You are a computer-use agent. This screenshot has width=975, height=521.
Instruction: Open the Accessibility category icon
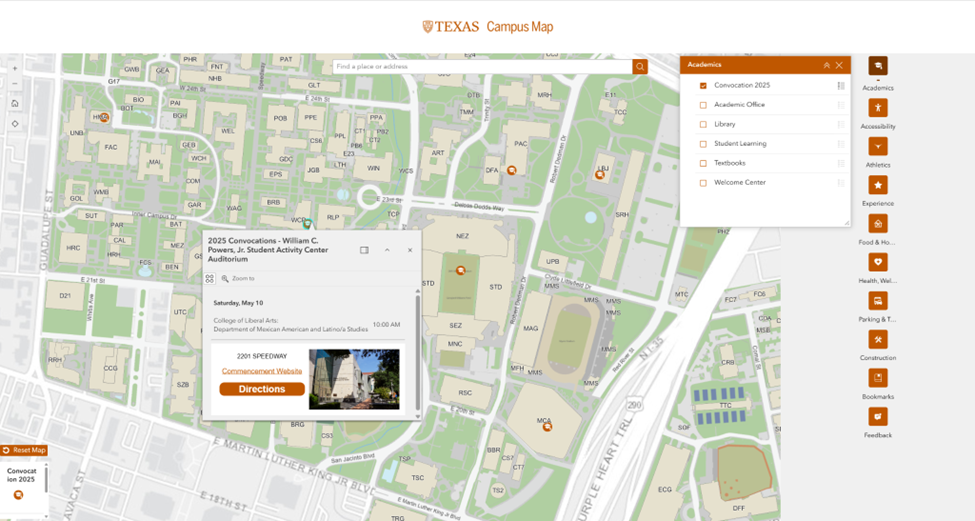[x=877, y=108]
